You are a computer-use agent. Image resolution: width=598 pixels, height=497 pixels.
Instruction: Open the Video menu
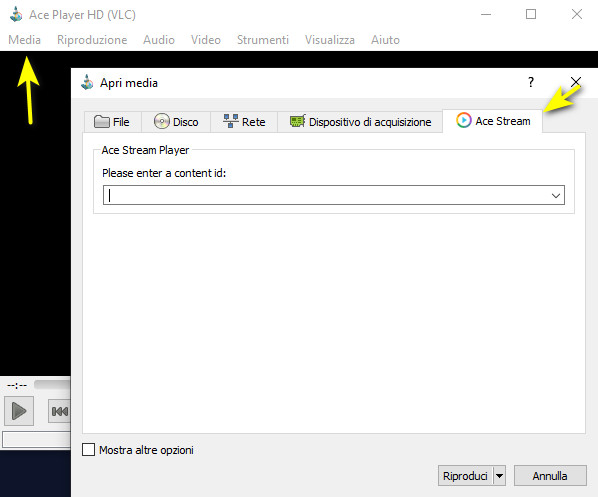point(206,40)
